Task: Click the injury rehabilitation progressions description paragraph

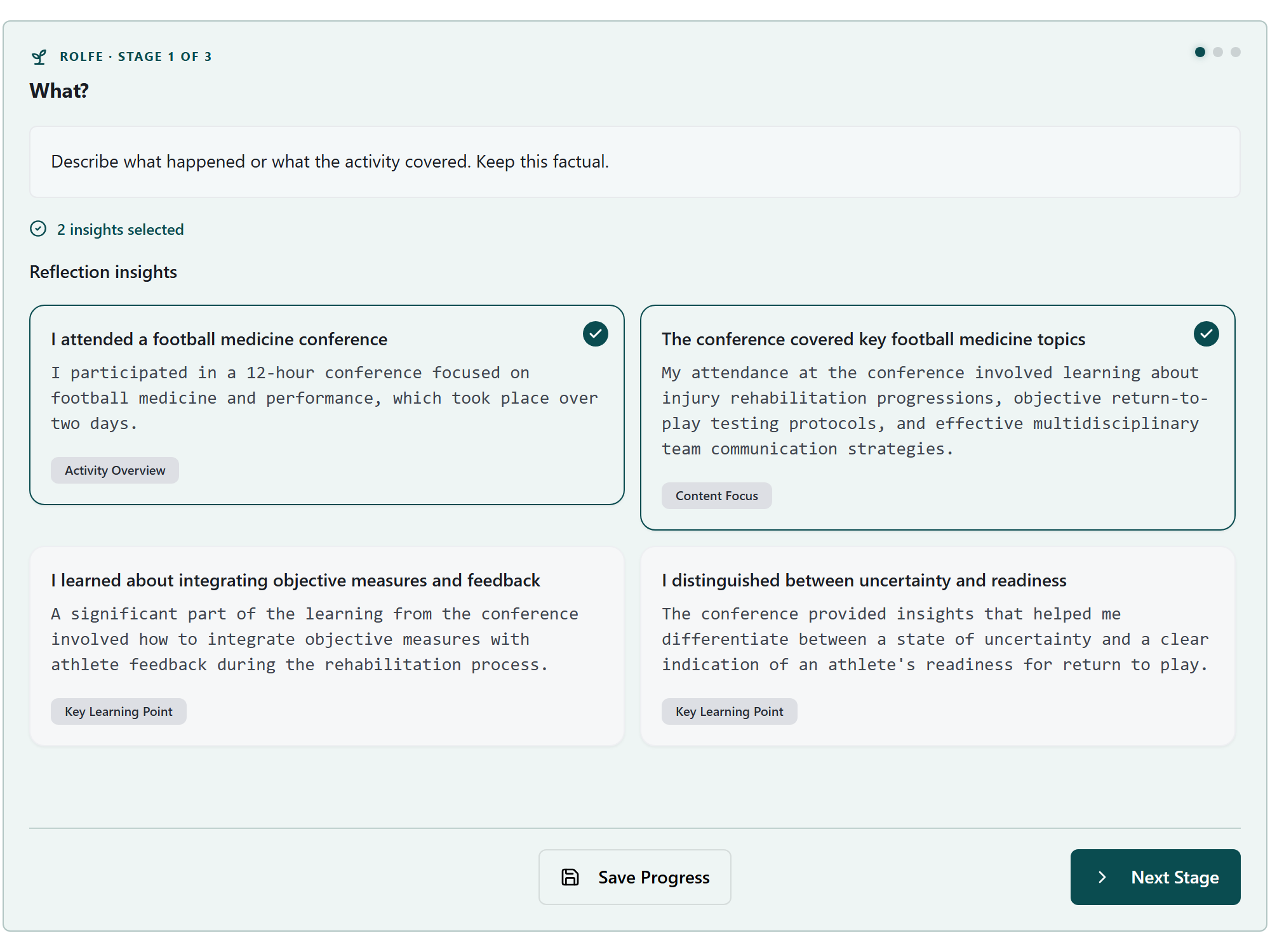Action: [x=935, y=411]
